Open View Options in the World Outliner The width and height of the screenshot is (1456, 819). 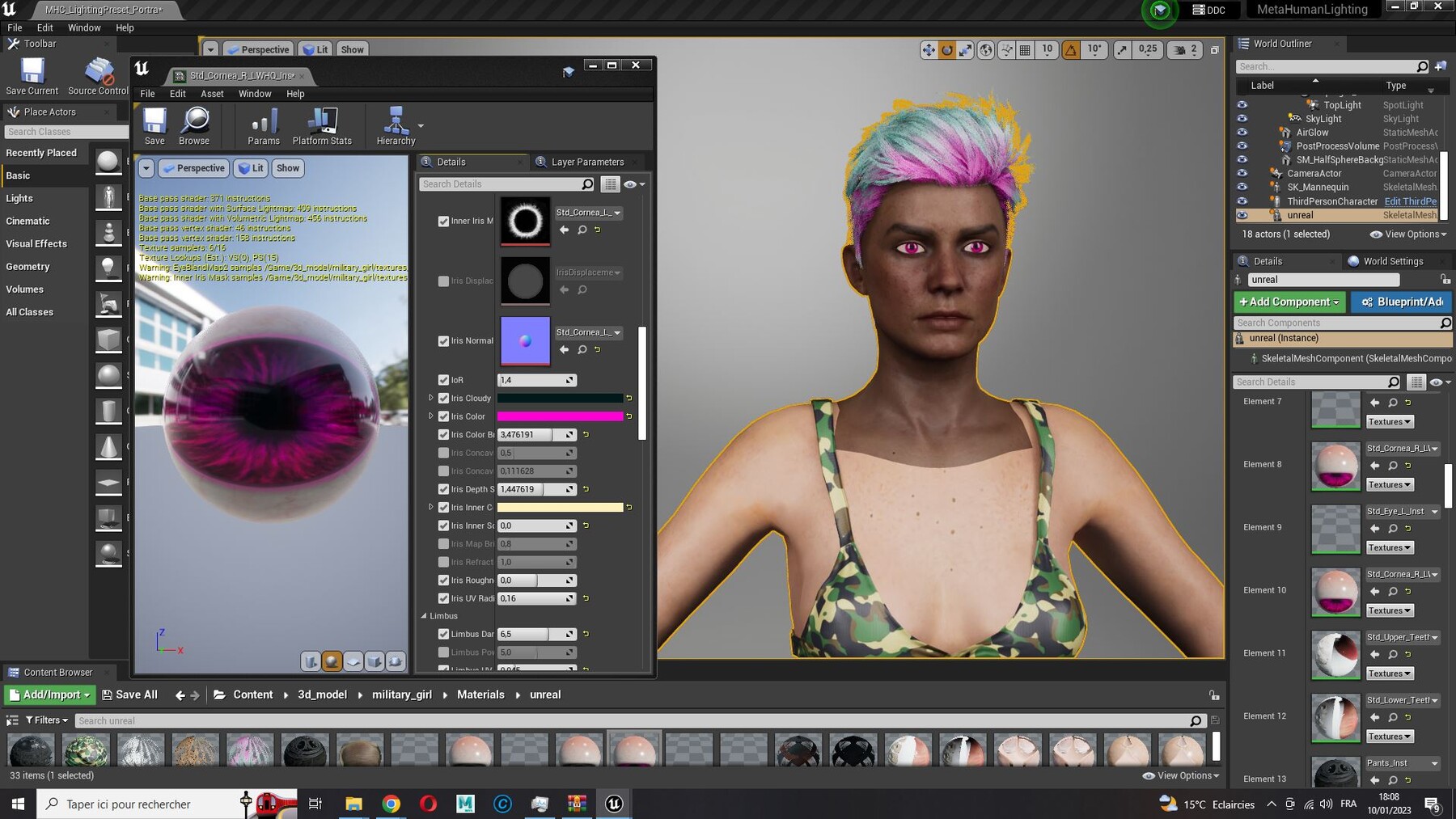(1408, 234)
